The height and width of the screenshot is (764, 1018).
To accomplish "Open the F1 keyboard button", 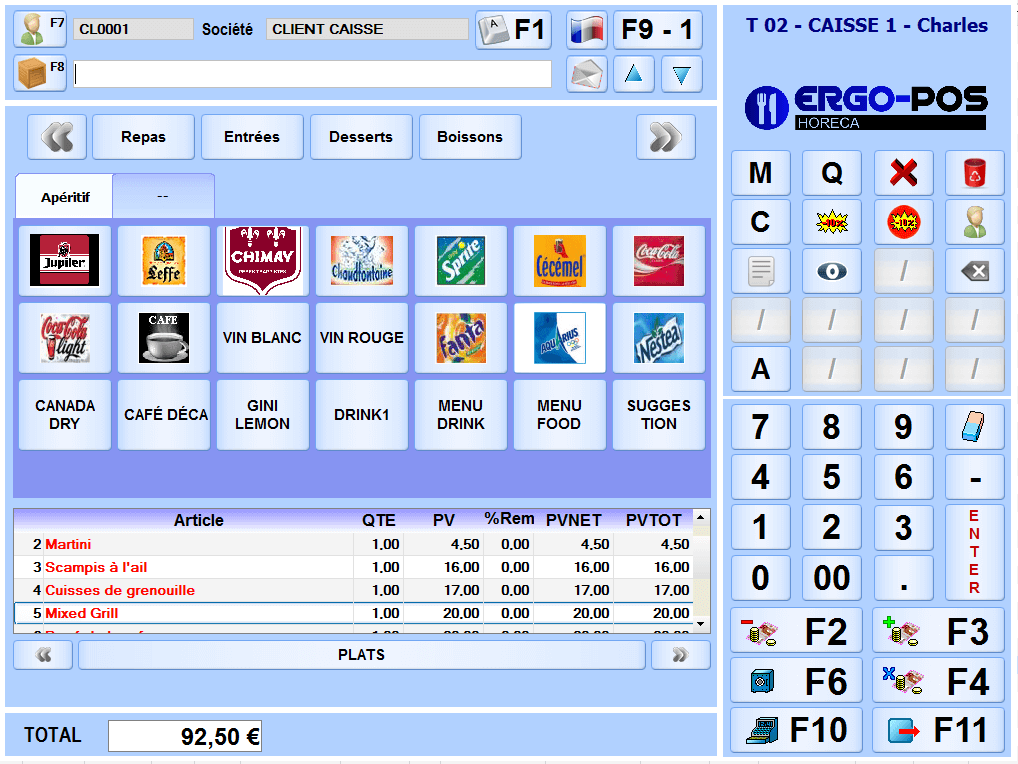I will coord(513,30).
